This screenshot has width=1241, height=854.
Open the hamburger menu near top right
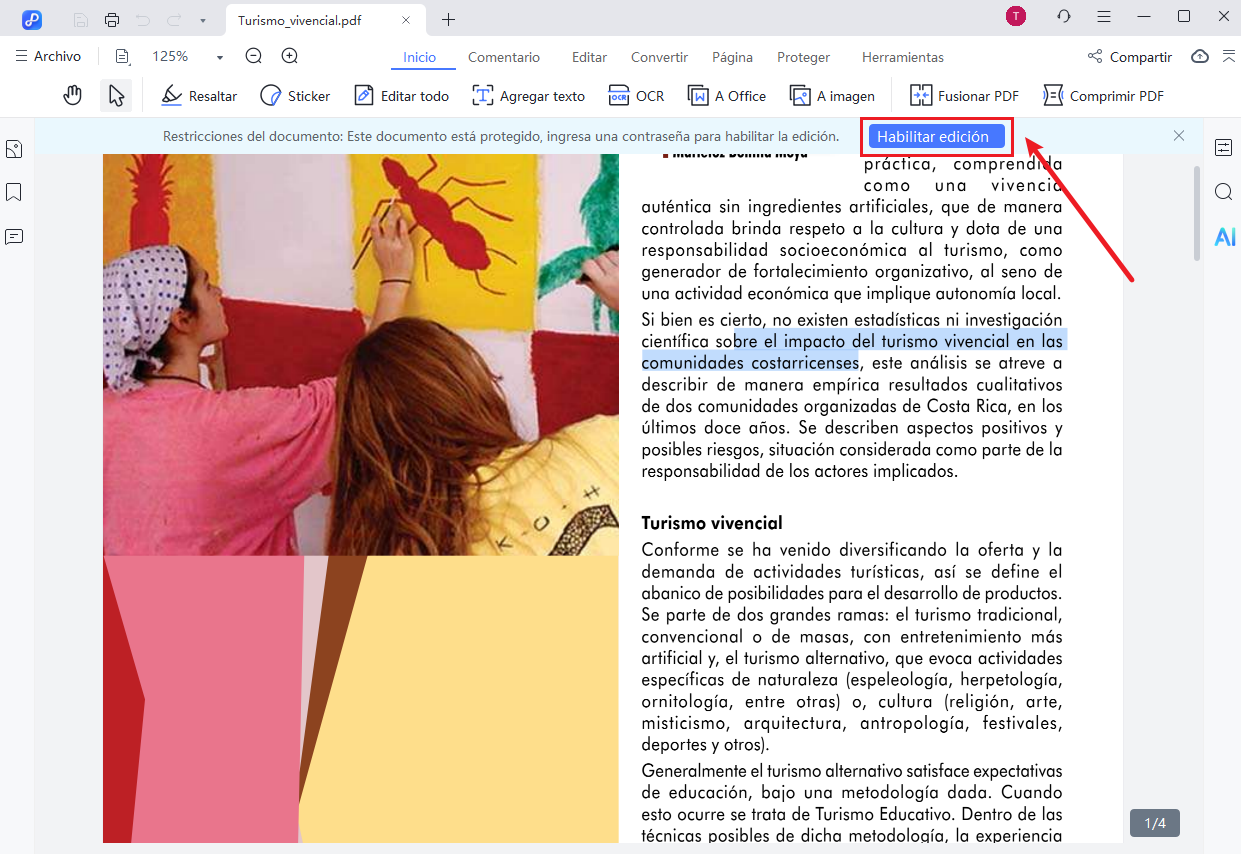click(1104, 16)
